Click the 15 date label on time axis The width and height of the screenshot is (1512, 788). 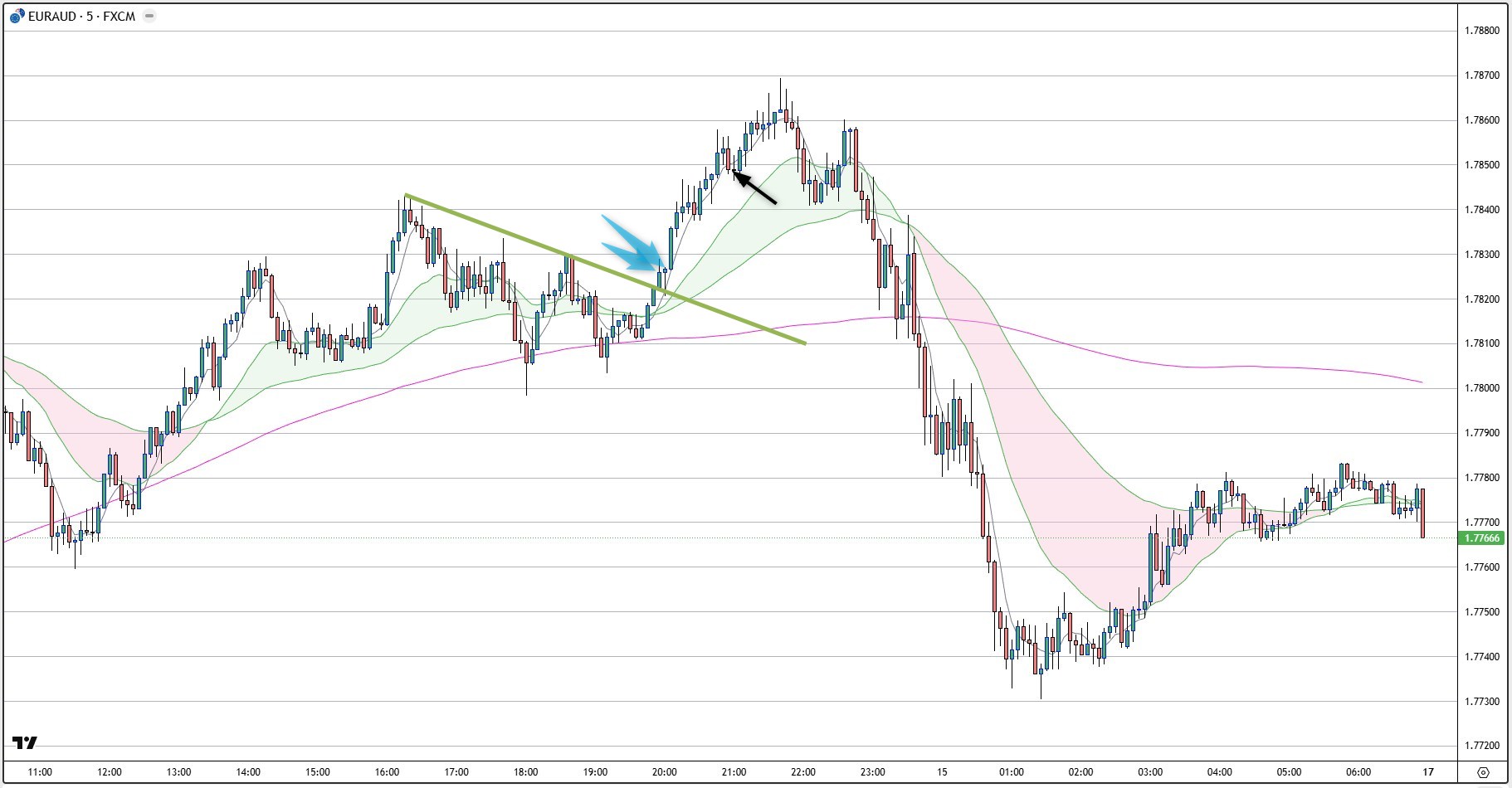pos(942,771)
